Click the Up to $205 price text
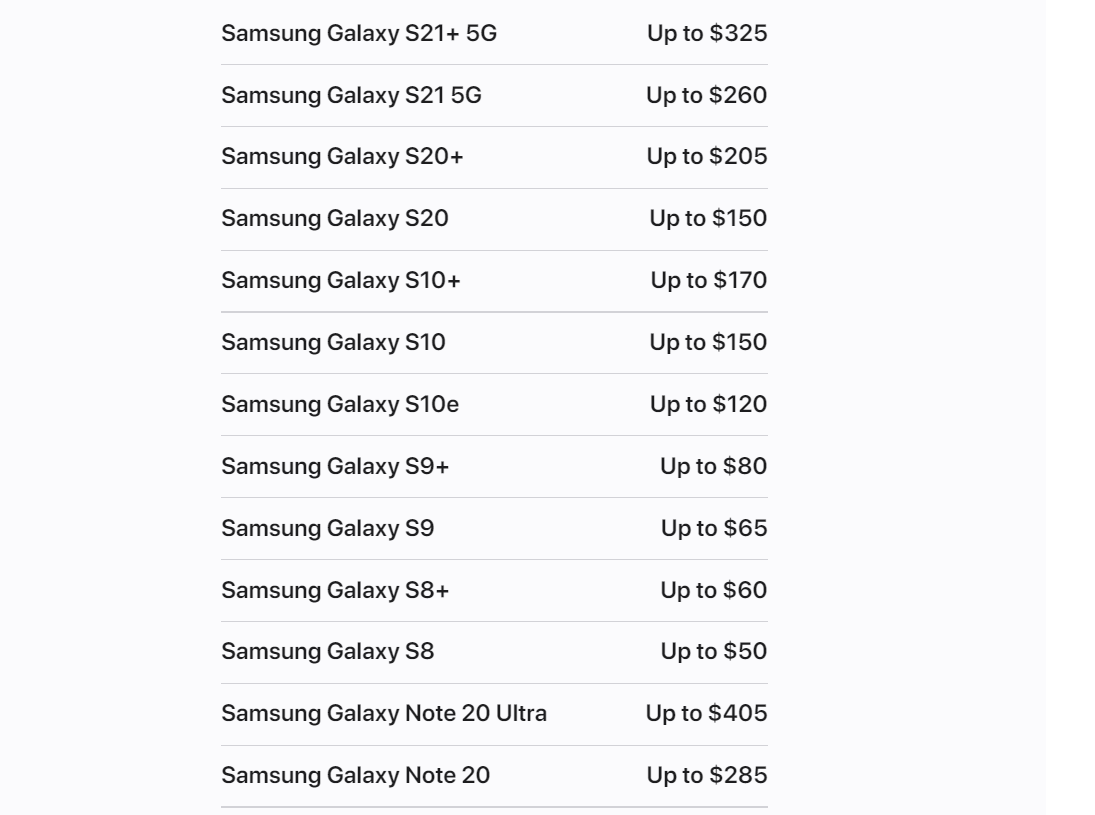Image resolution: width=1095 pixels, height=815 pixels. pos(706,157)
